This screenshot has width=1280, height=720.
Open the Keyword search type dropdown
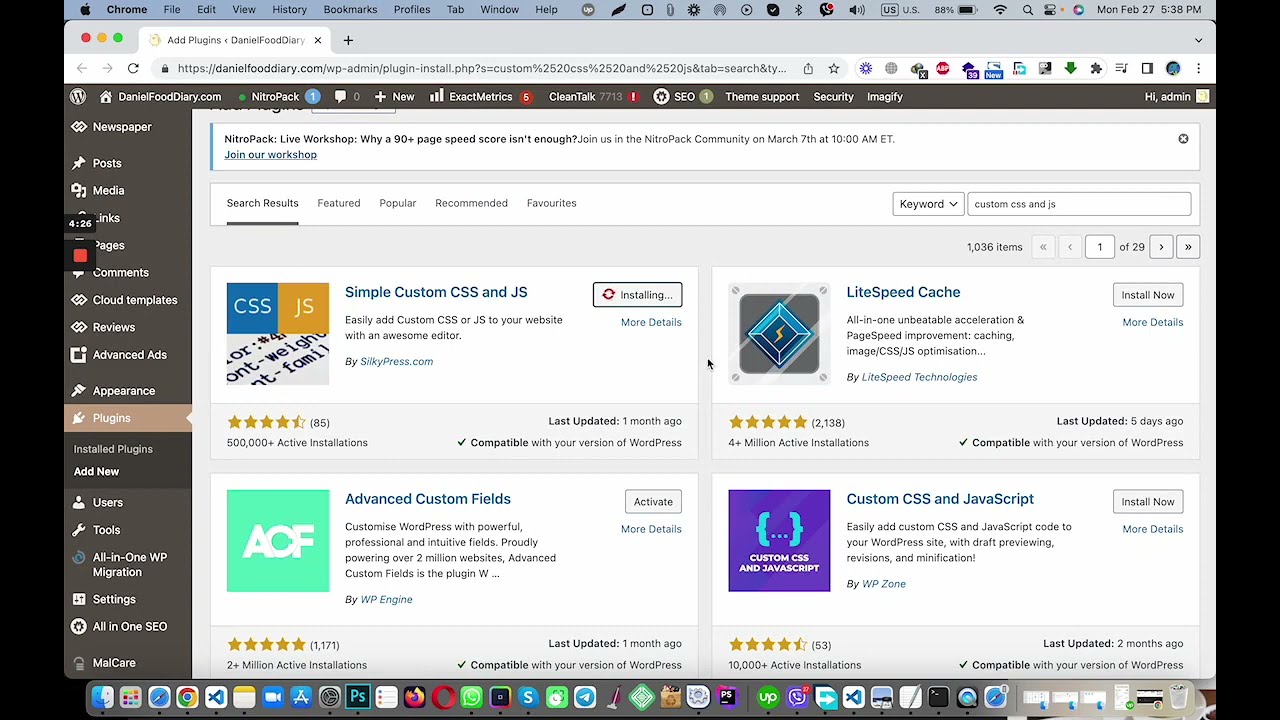[928, 204]
